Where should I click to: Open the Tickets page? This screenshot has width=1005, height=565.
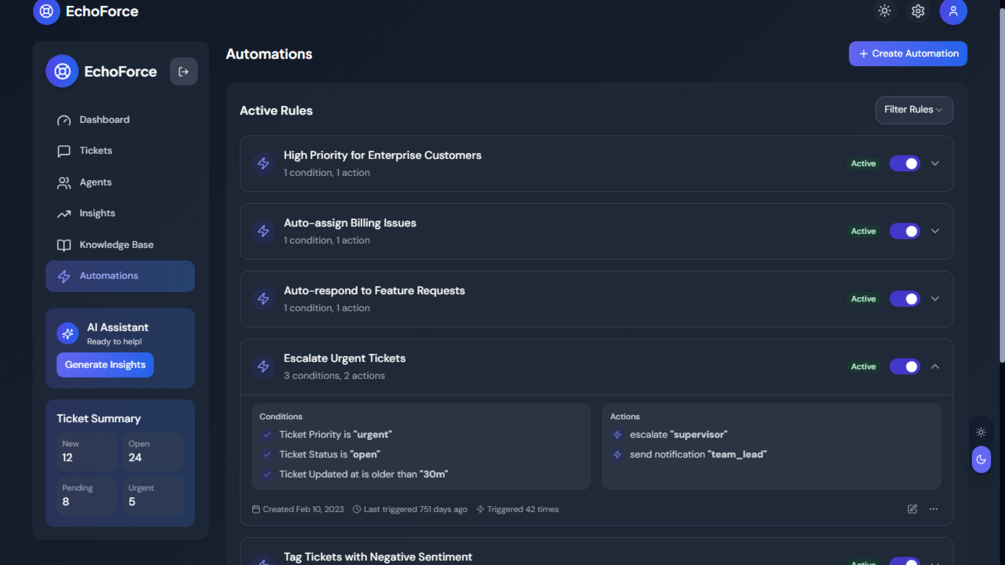[120, 151]
